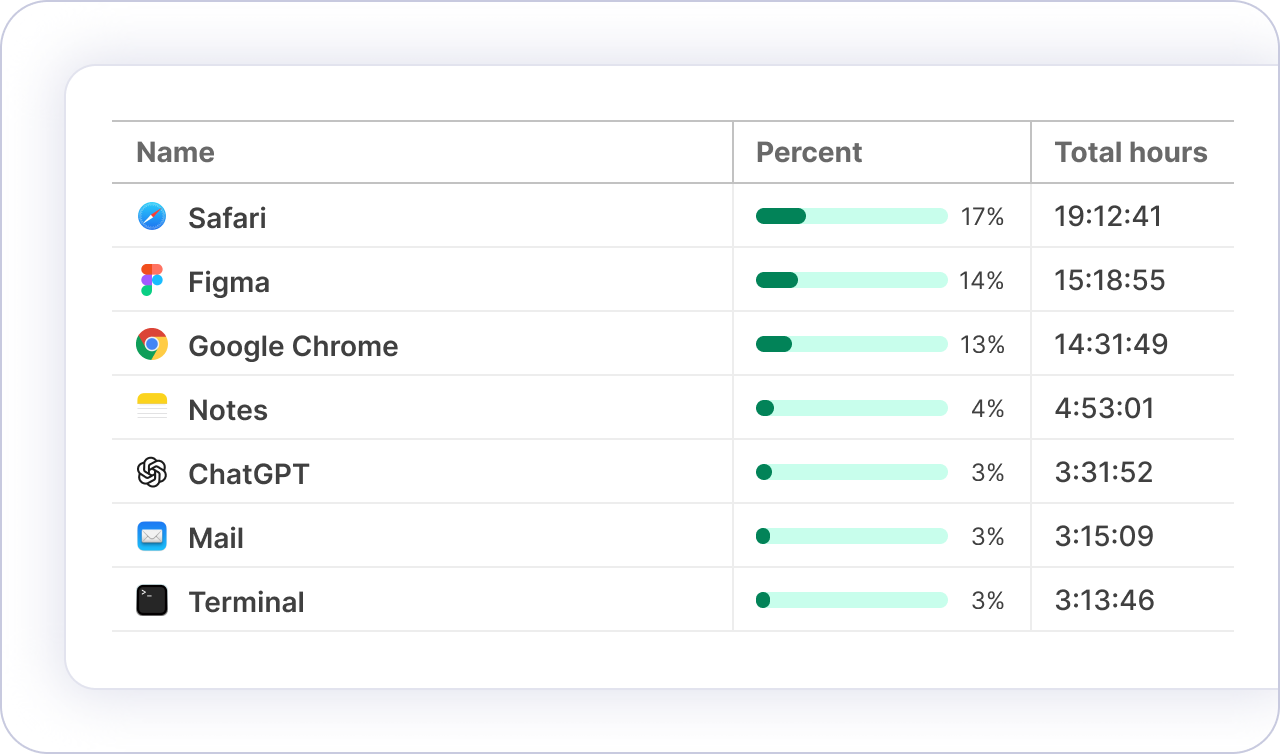
Task: Click the Google Chrome 13% progress bar
Action: [851, 345]
